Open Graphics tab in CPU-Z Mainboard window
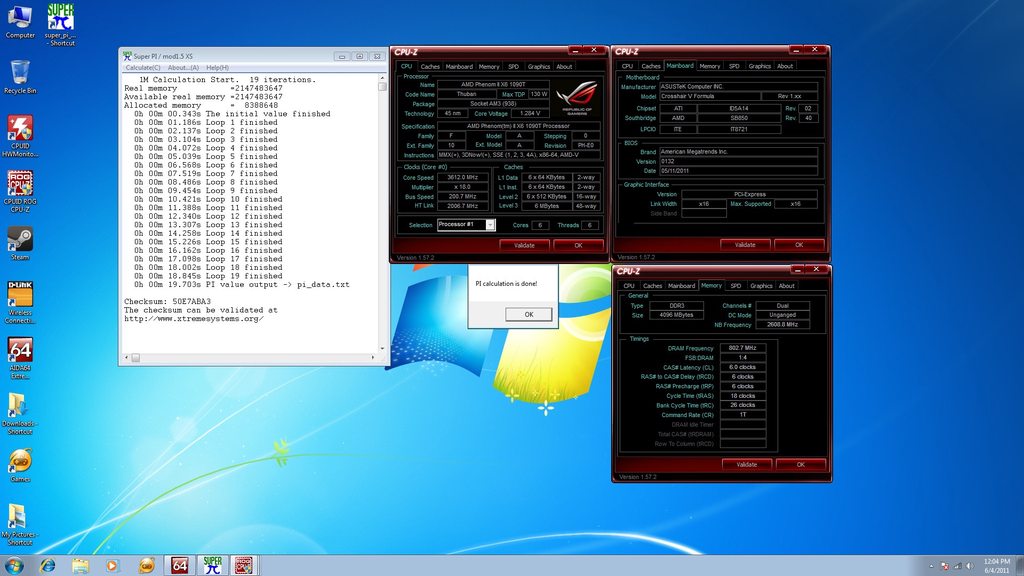1024x576 pixels. (x=760, y=66)
